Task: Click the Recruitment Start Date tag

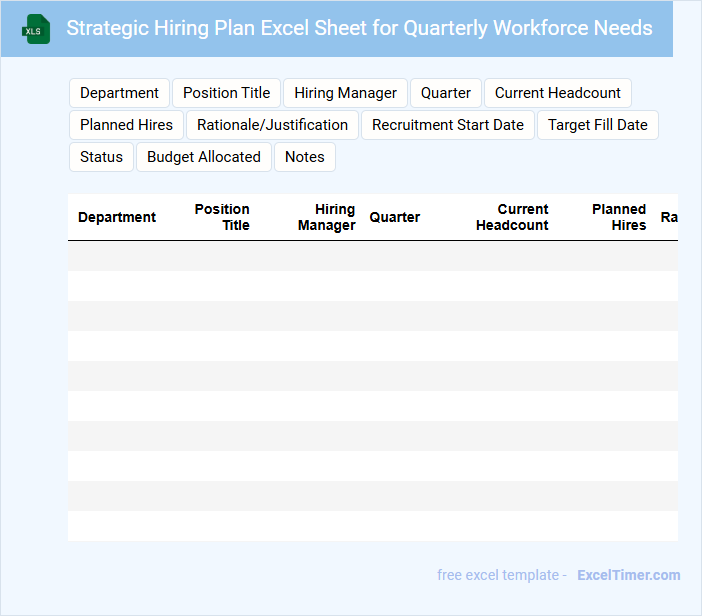Action: pos(447,125)
